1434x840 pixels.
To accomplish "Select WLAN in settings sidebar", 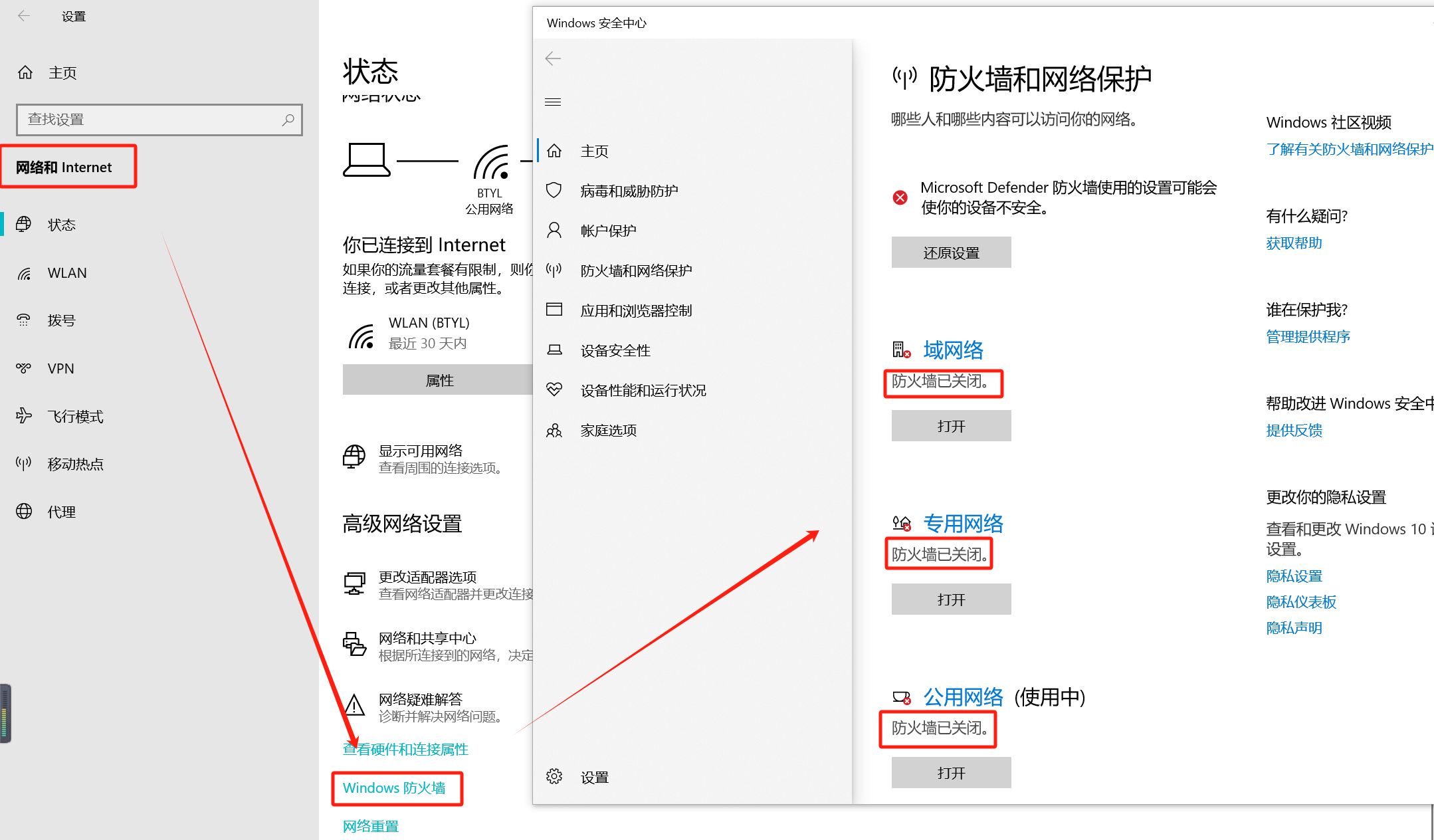I will click(66, 273).
